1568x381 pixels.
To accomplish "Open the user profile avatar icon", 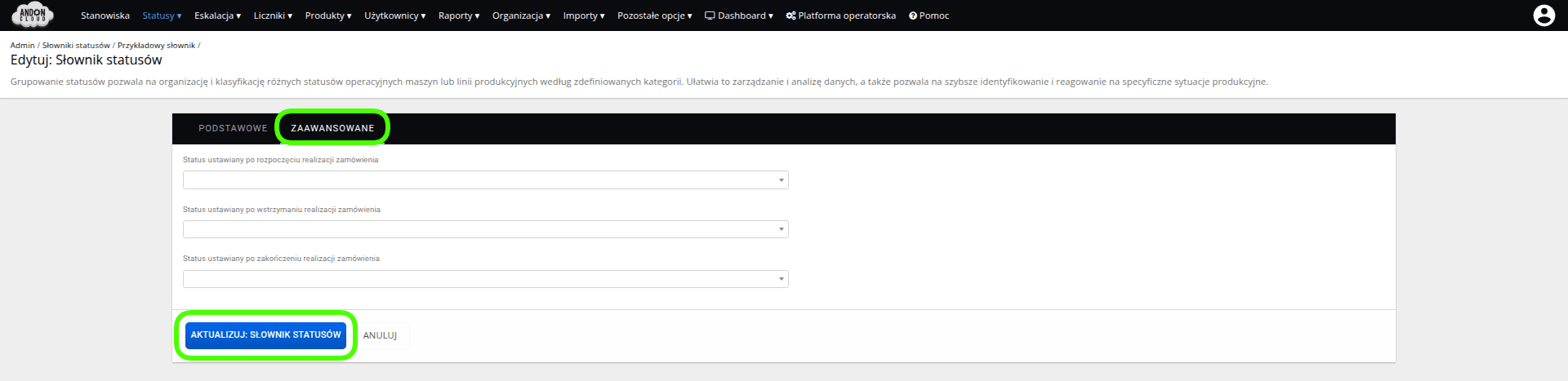I will [x=1543, y=16].
